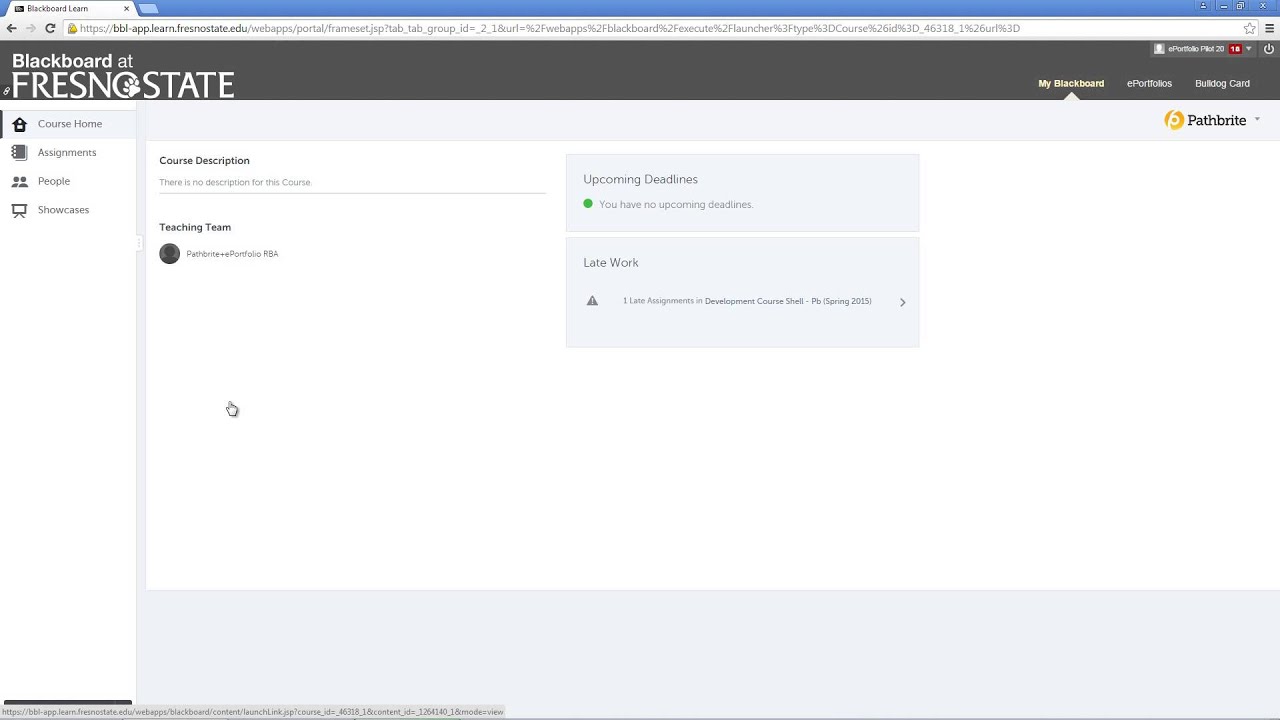Click the Course Description heading
Viewport: 1280px width, 720px height.
pos(204,160)
